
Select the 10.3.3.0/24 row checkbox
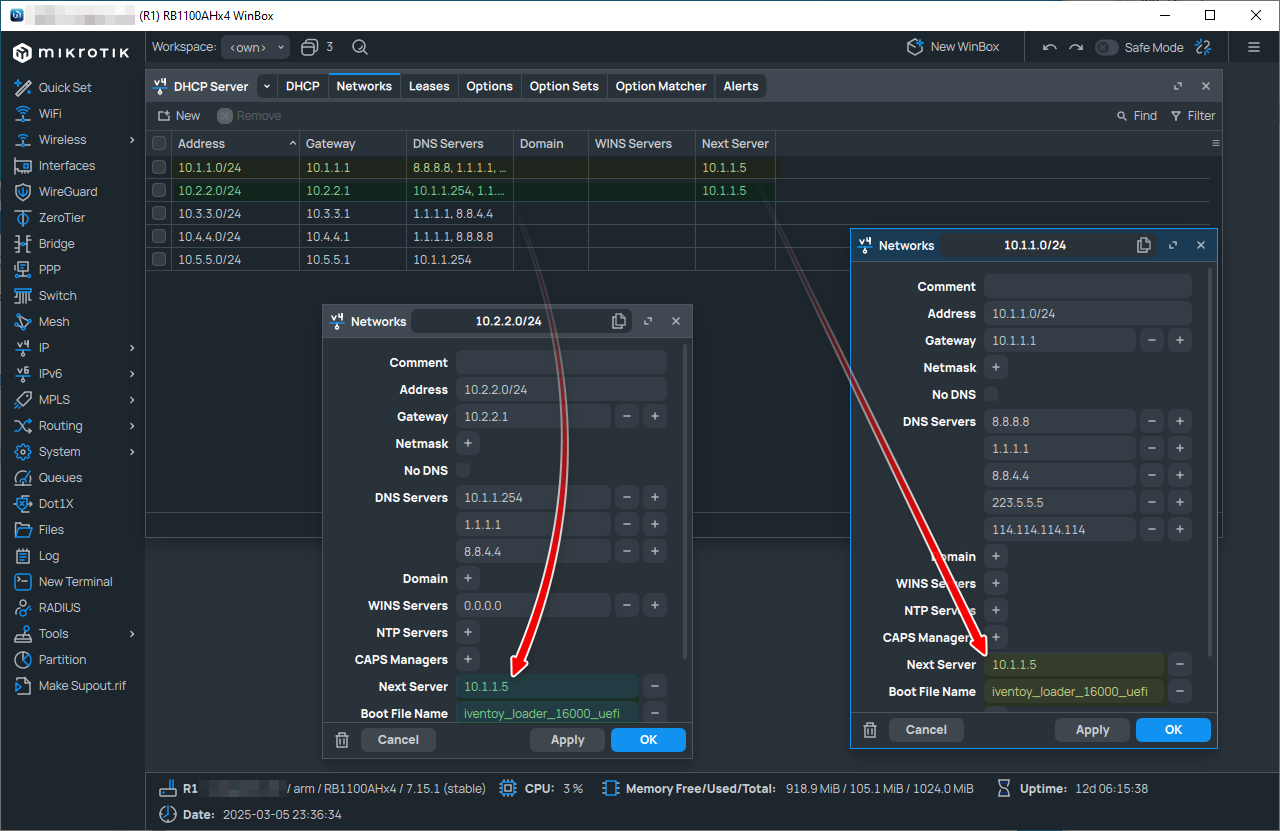coord(159,213)
